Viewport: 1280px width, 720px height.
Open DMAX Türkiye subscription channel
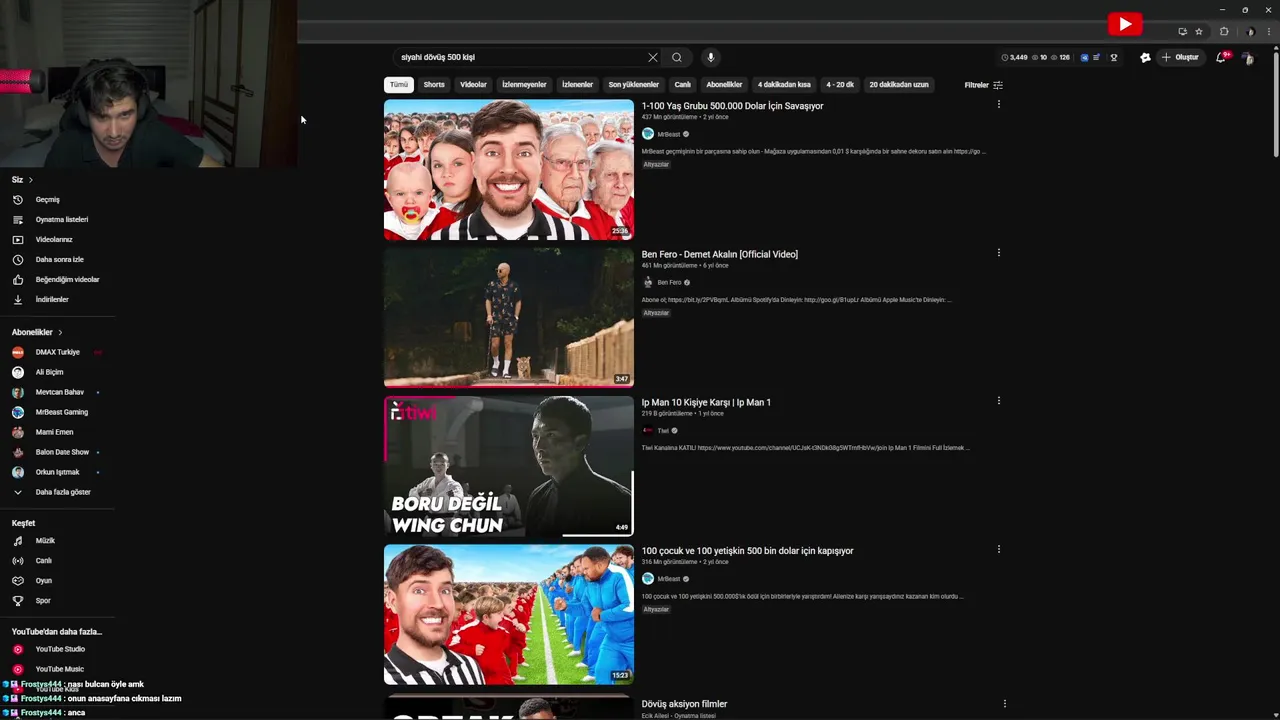(57, 352)
